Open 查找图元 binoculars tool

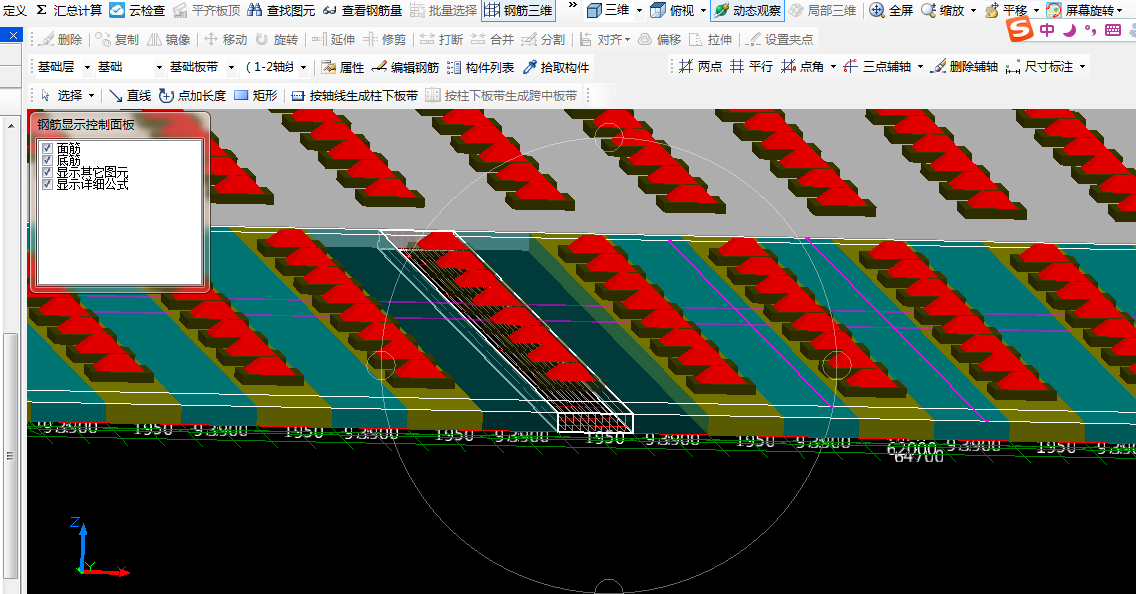point(281,10)
